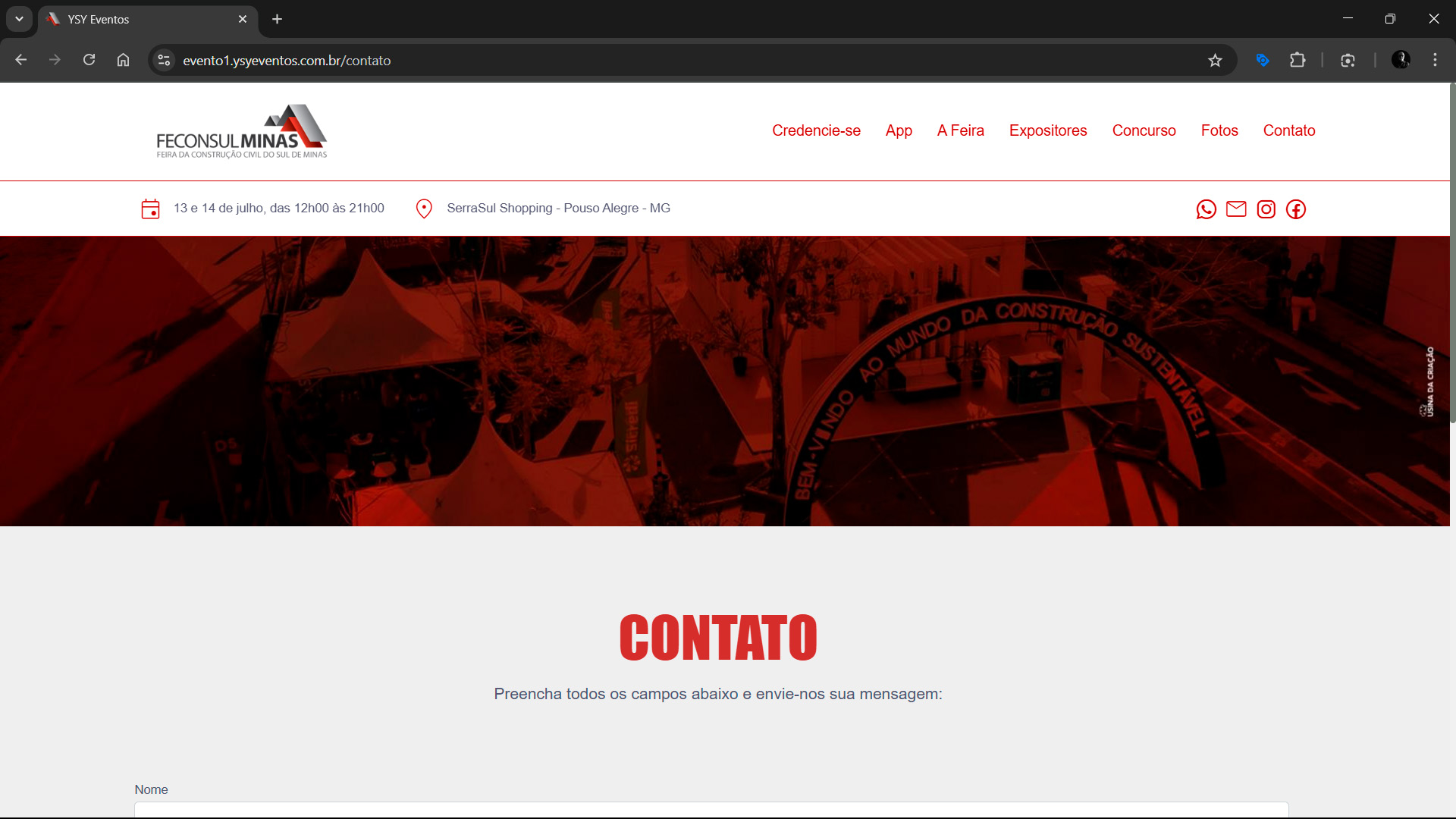Screen dimensions: 1456x819
Task: Reload the current page
Action: (89, 60)
